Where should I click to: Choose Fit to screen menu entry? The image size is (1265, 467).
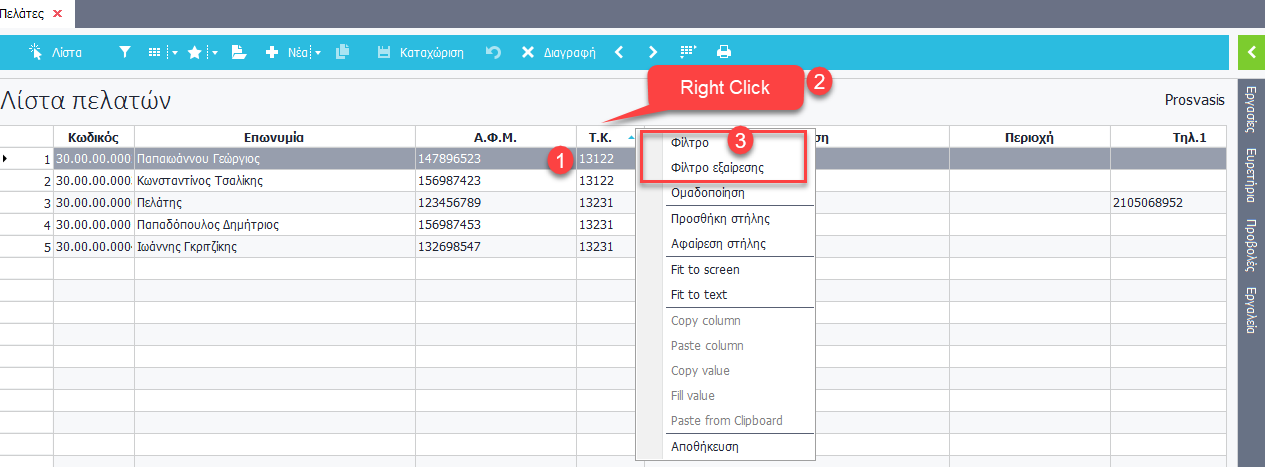(705, 270)
